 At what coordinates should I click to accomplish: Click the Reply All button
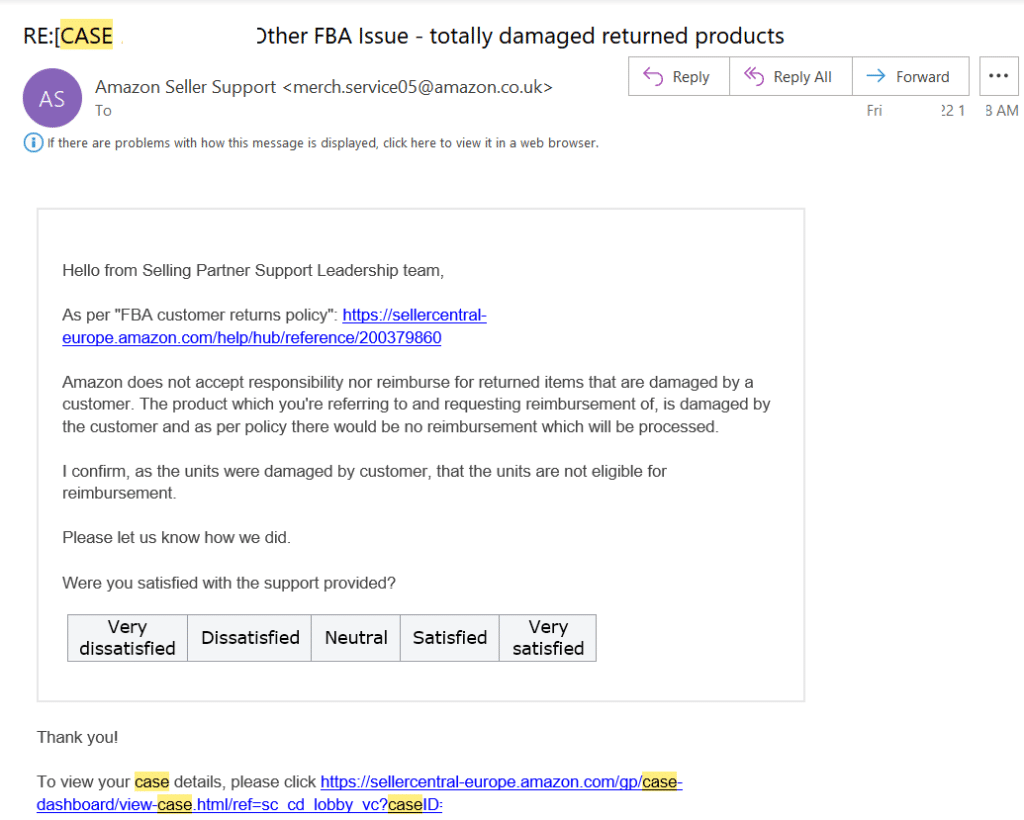click(x=790, y=76)
